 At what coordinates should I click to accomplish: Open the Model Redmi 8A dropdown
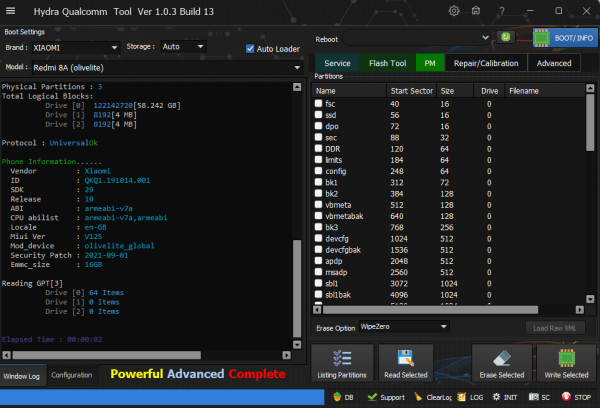pyautogui.click(x=167, y=68)
